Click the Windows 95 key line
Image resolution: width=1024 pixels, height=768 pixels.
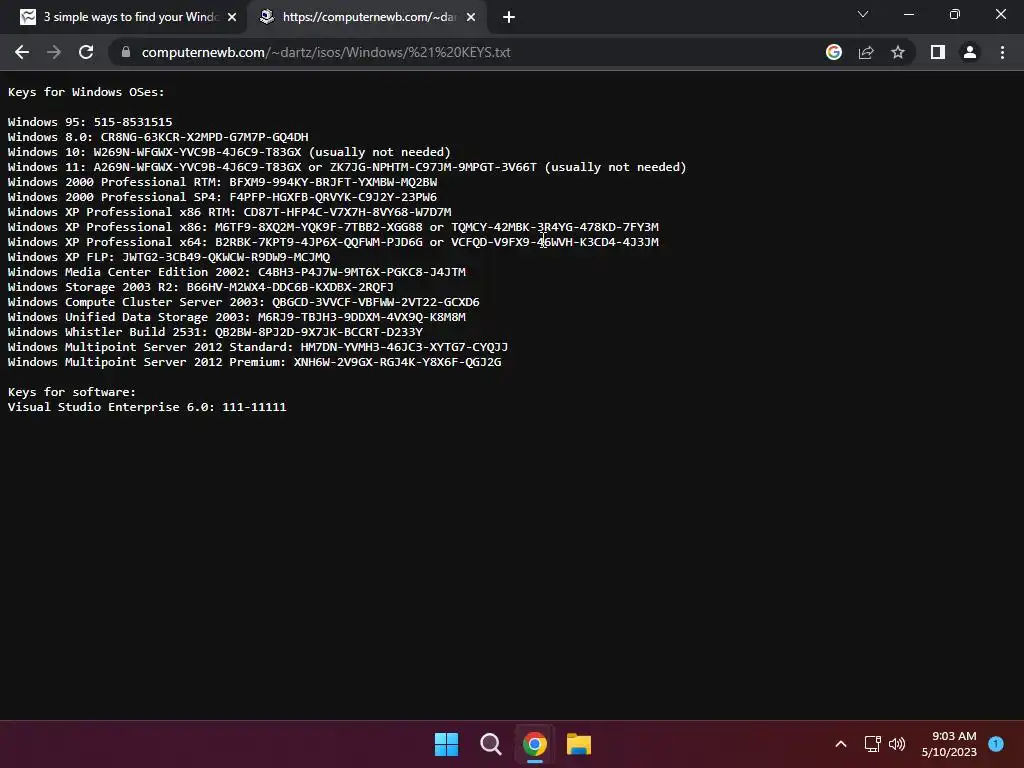[90, 122]
